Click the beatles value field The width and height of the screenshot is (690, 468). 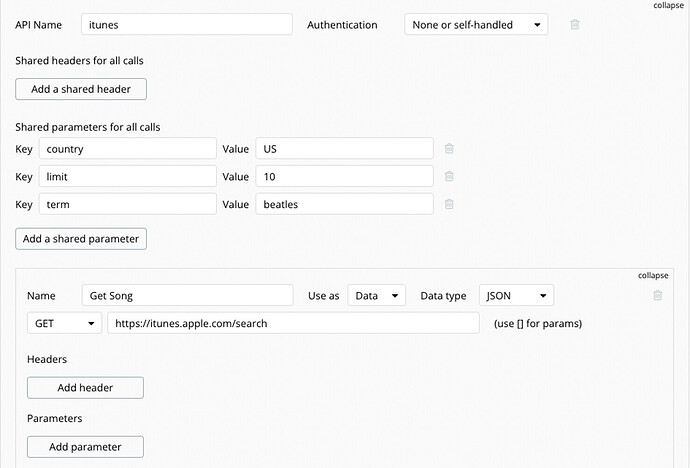click(344, 204)
